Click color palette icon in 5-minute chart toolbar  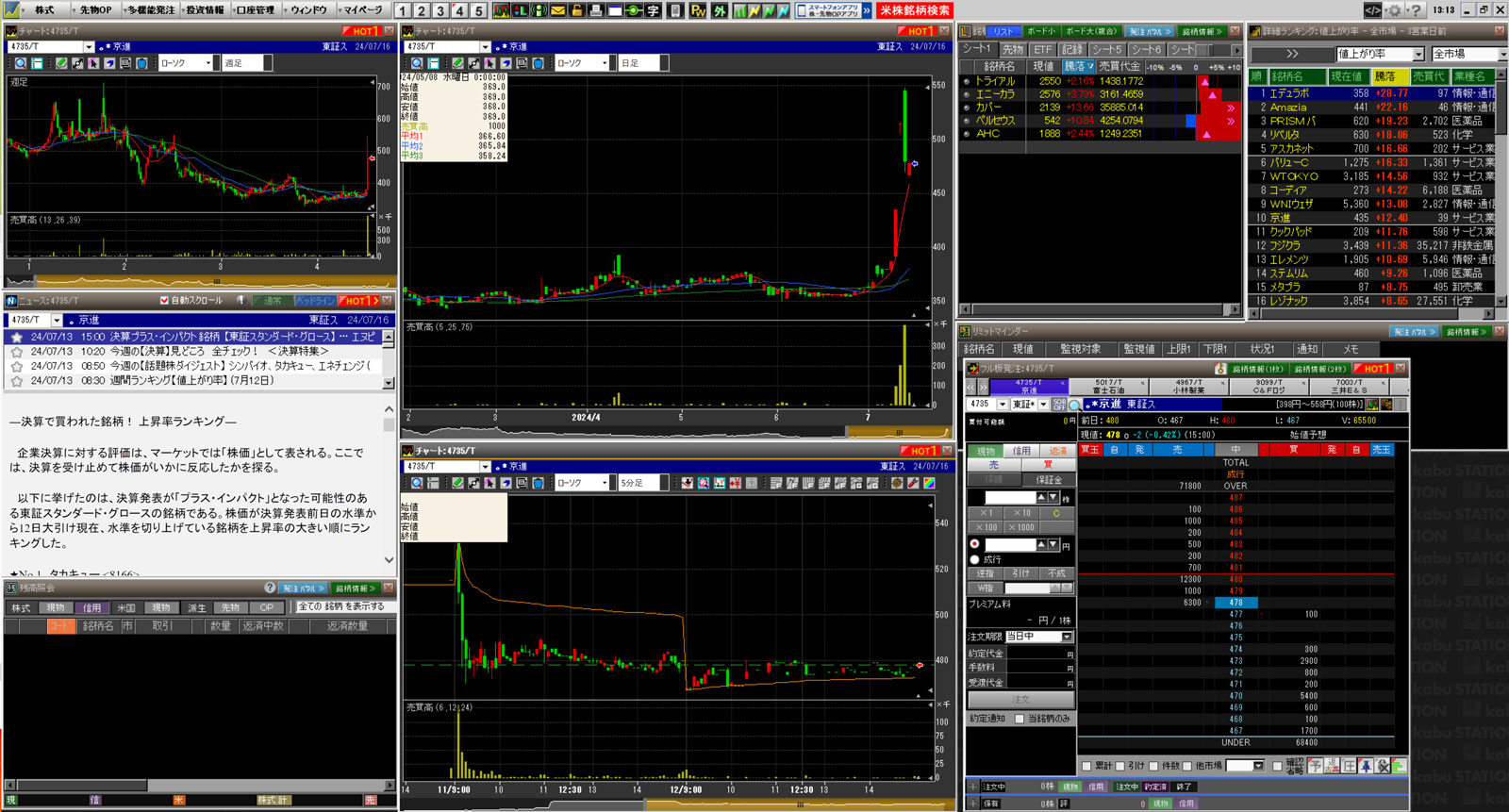[x=929, y=483]
